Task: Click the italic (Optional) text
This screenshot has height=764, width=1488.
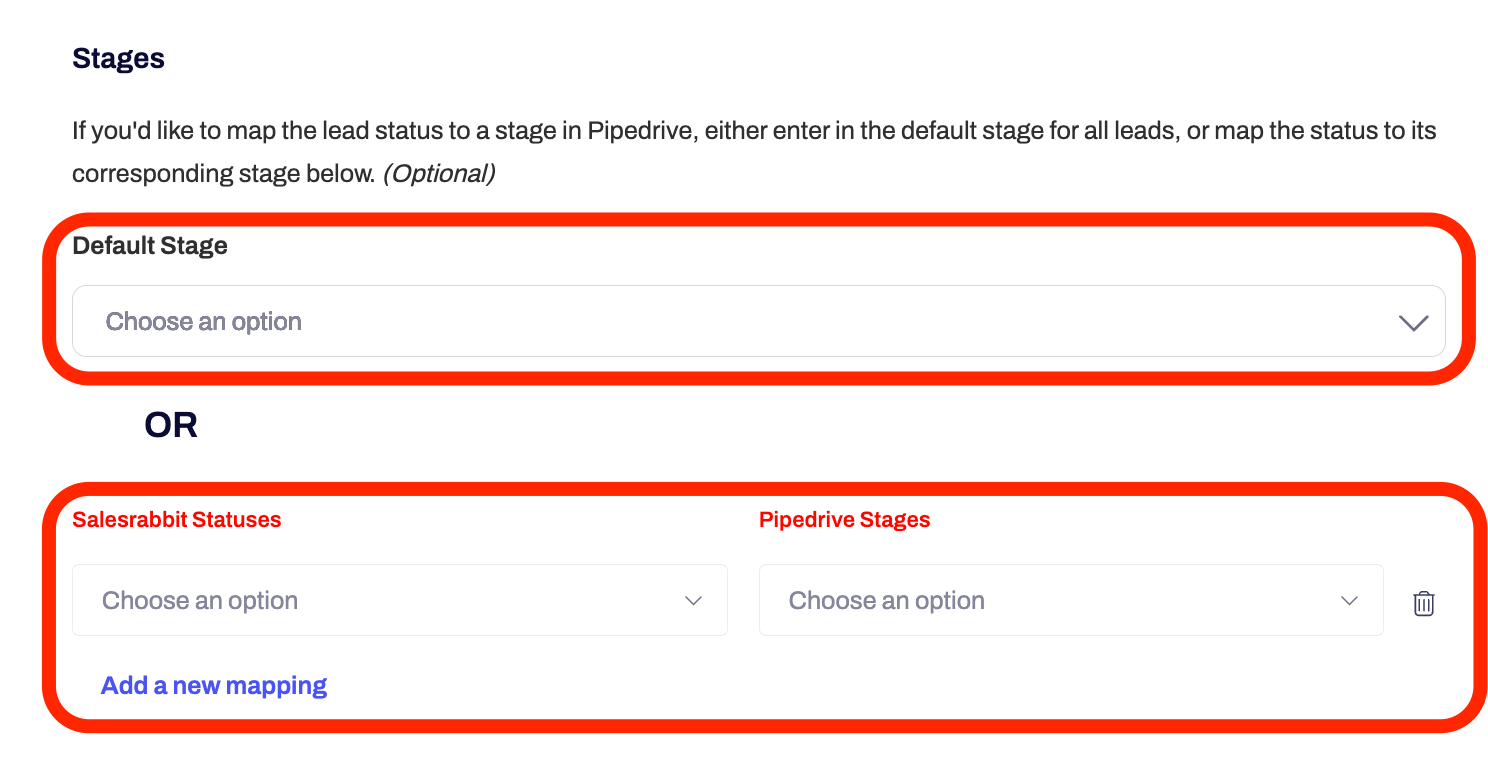Action: coord(439,174)
